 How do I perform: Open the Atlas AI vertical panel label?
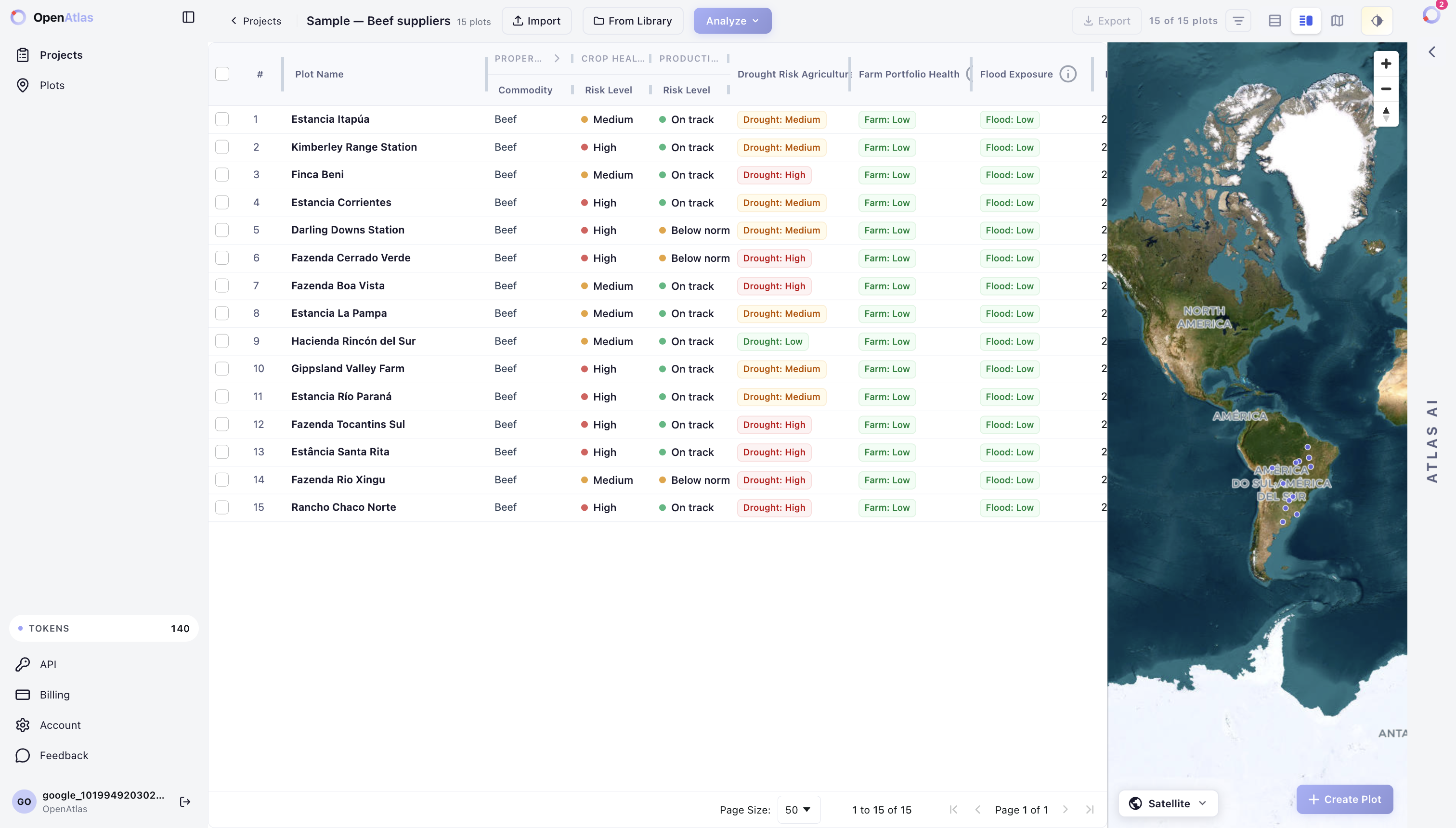[1432, 441]
